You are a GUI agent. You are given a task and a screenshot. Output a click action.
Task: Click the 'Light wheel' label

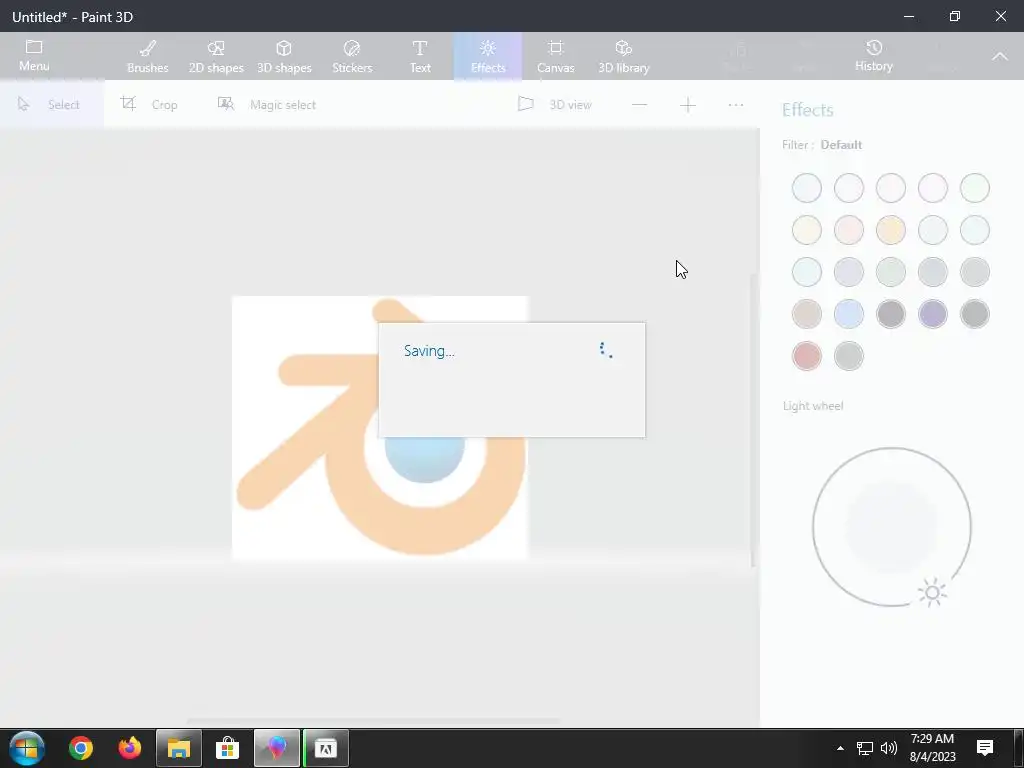[x=813, y=406]
